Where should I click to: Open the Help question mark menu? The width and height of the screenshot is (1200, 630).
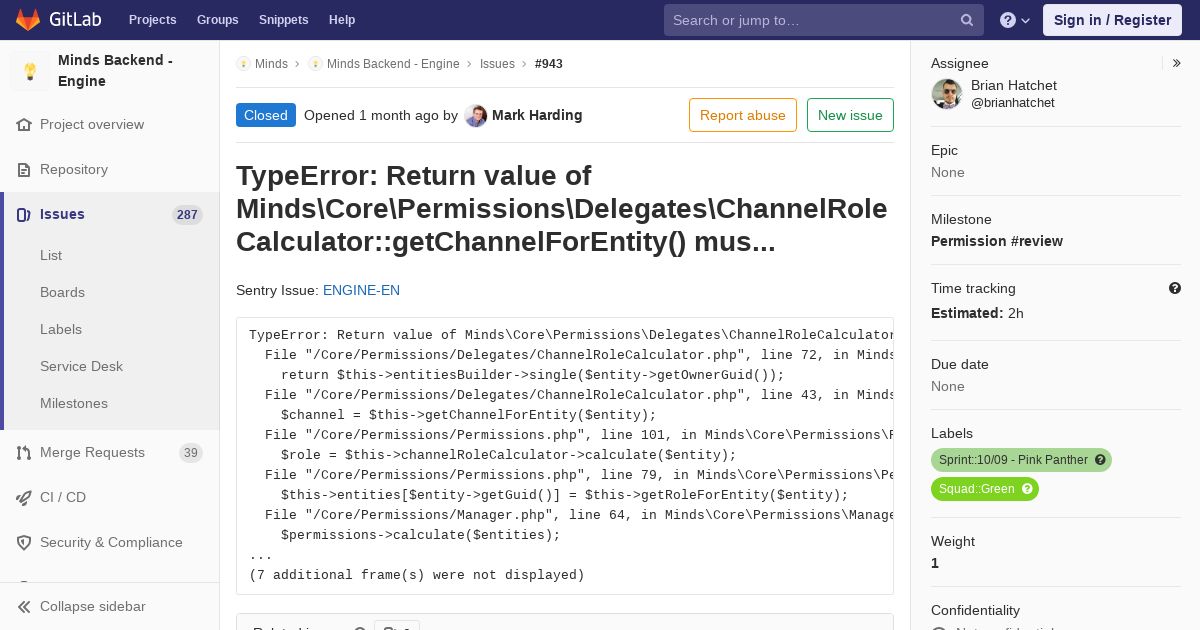(x=1015, y=20)
